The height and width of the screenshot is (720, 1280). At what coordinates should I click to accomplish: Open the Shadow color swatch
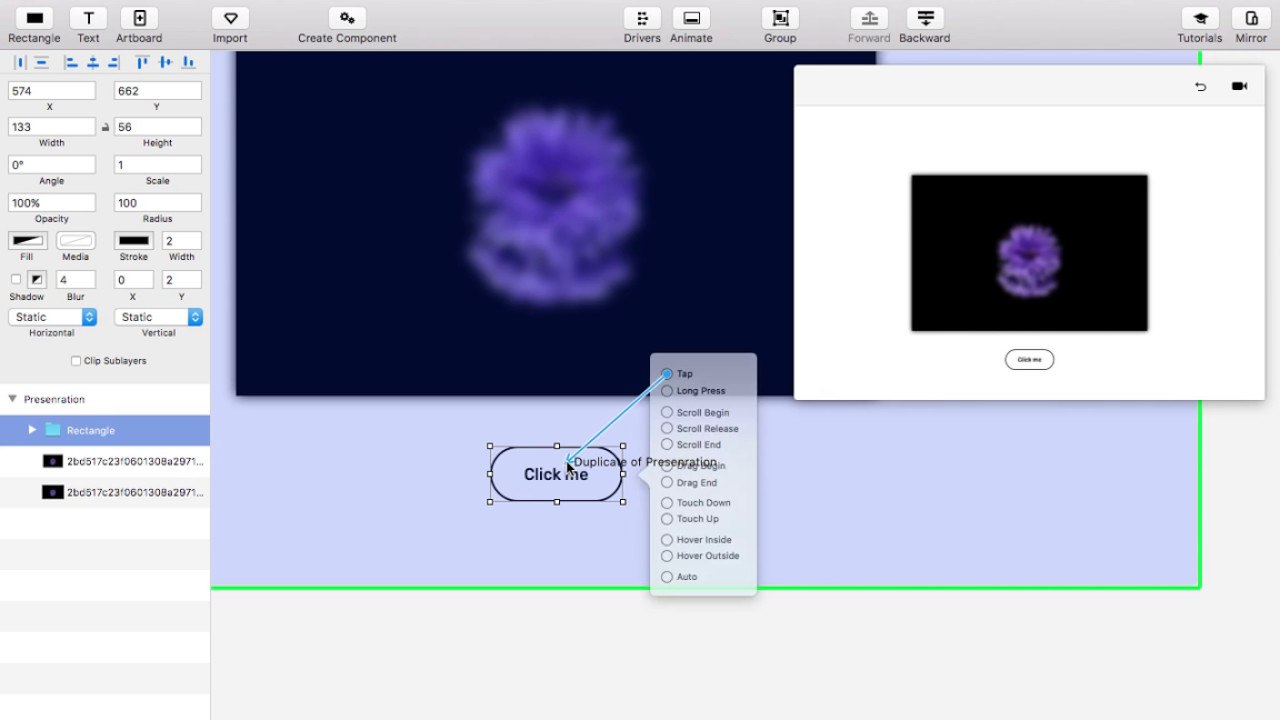37,279
